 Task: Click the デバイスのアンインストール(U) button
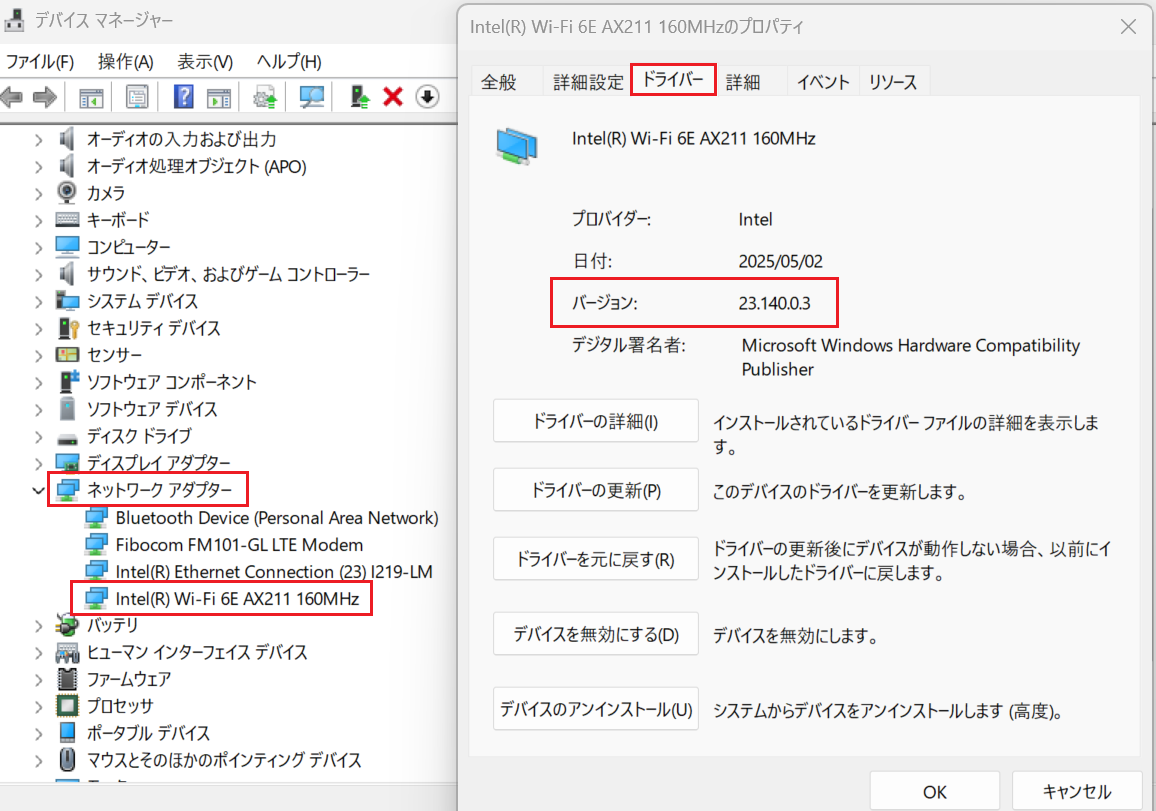tap(596, 709)
